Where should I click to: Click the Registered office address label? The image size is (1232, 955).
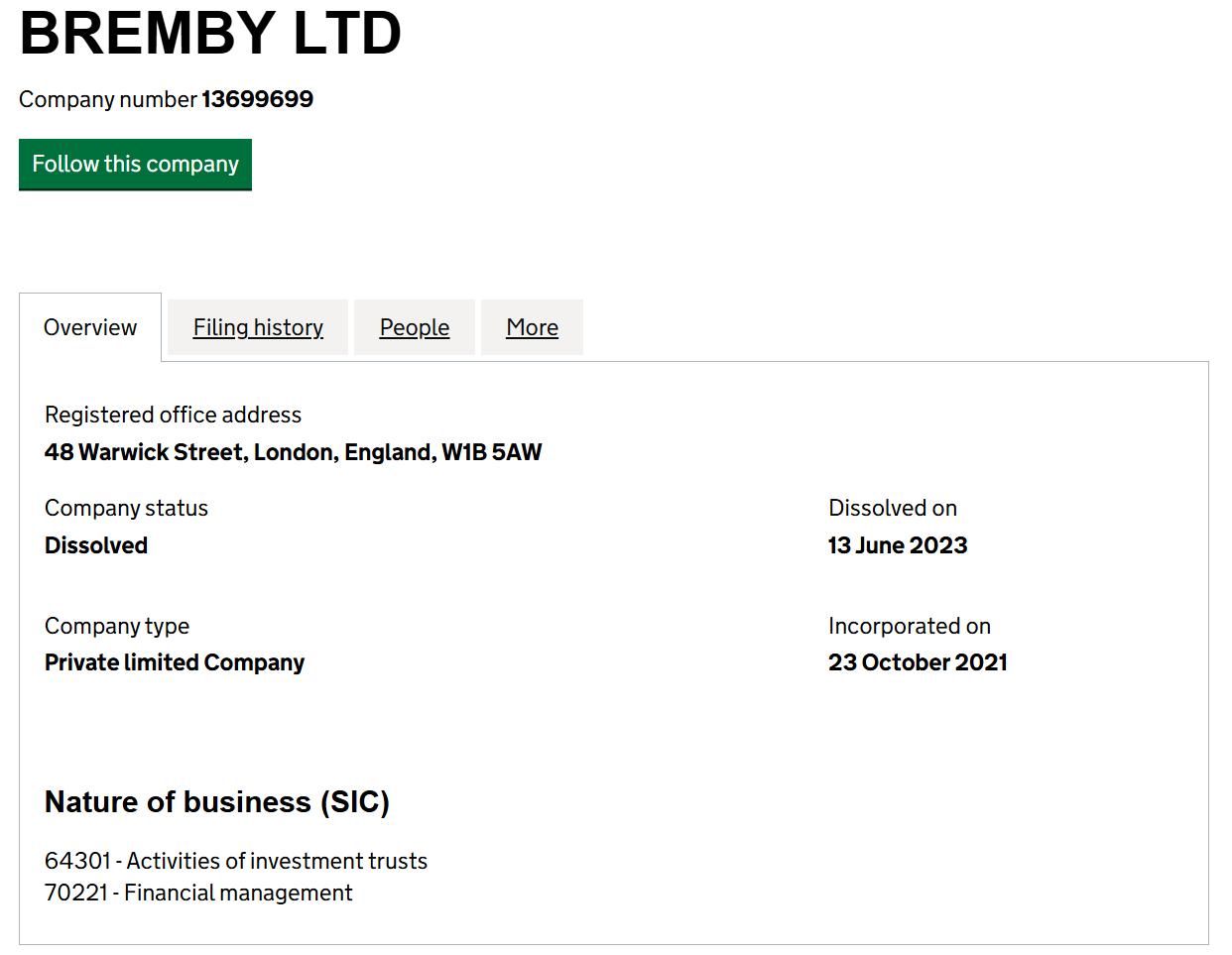(173, 415)
